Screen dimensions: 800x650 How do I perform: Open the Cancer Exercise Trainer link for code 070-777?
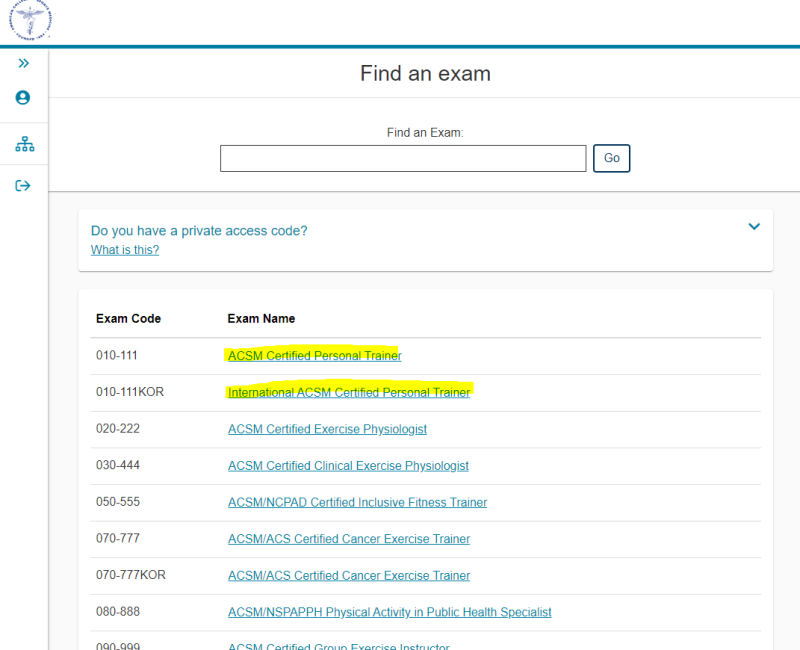click(x=349, y=539)
